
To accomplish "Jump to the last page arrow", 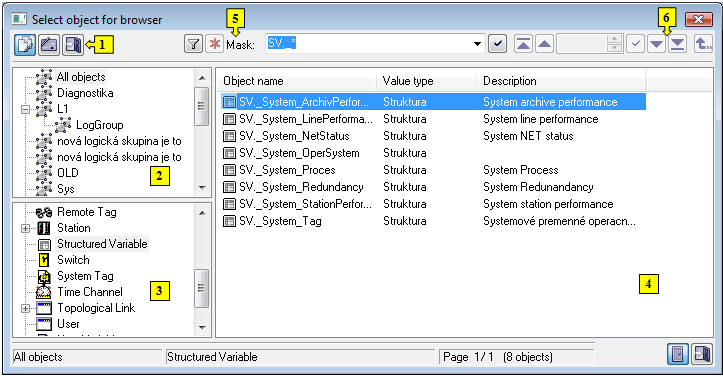I will coord(677,44).
